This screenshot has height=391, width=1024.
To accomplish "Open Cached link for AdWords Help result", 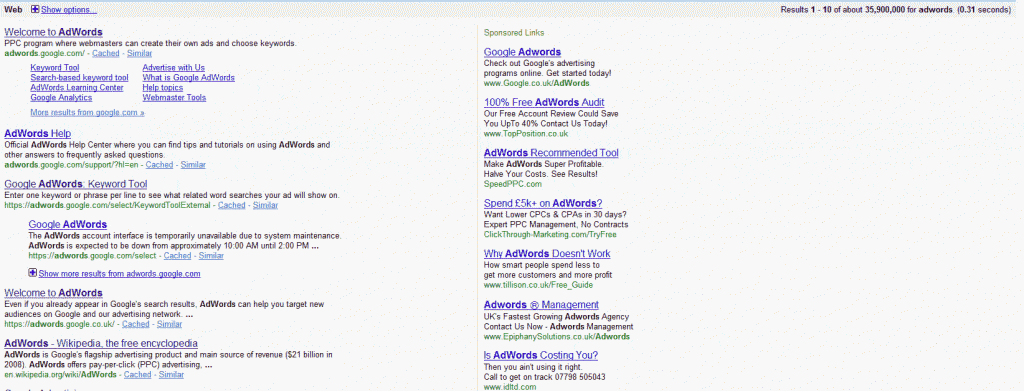I will point(159,165).
